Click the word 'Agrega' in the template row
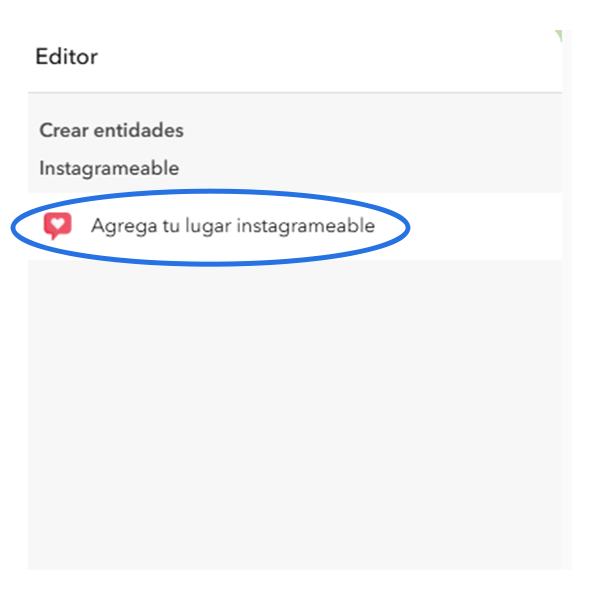Image resolution: width=600 pixels, height=600 pixels. 124,226
